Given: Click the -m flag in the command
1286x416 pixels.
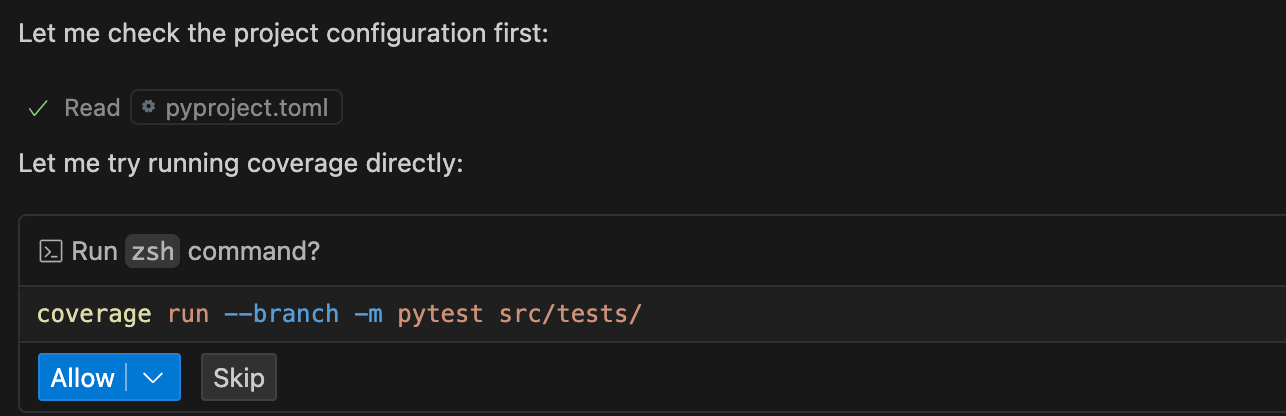Looking at the screenshot, I should 368,314.
